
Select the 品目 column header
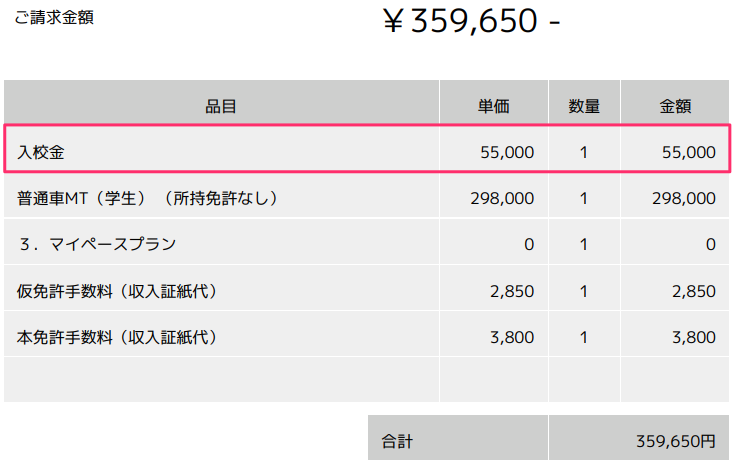click(221, 105)
